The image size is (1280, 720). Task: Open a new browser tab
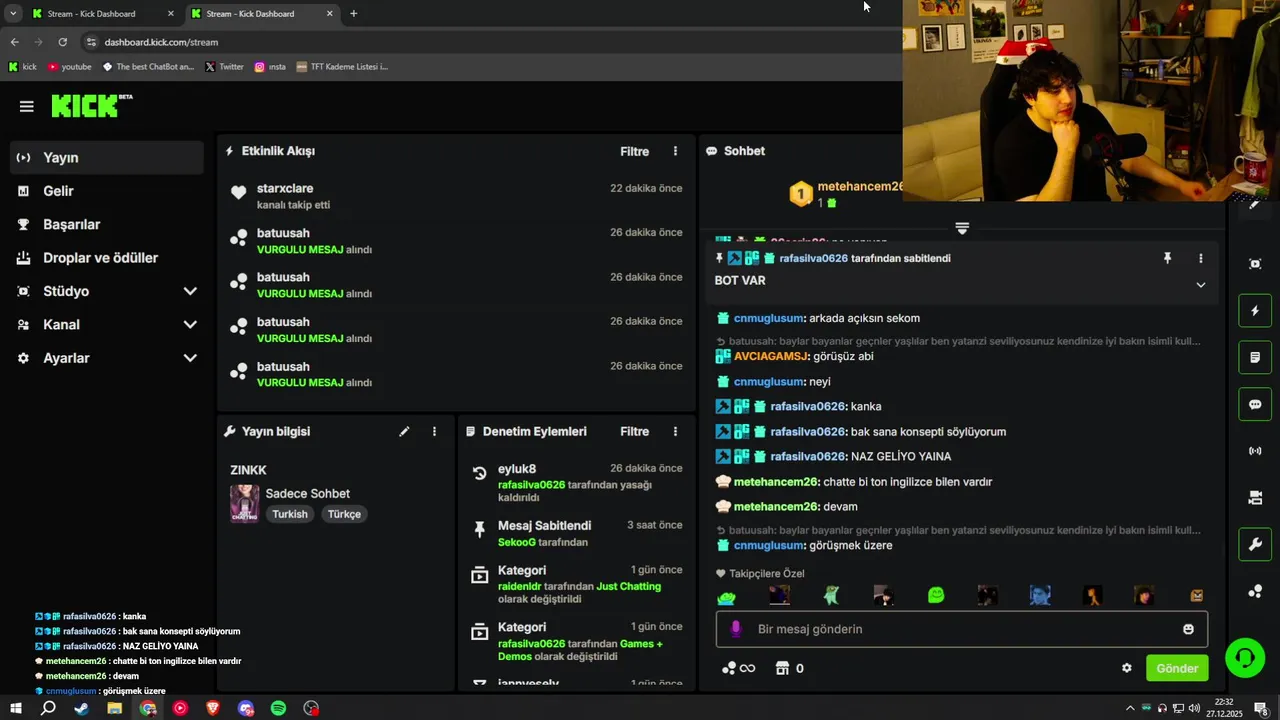(x=353, y=14)
